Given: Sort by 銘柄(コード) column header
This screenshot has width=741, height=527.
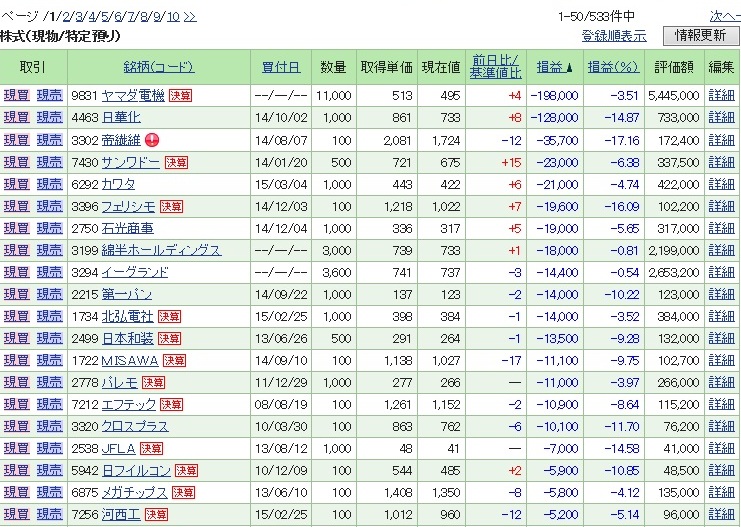Looking at the screenshot, I should [x=158, y=67].
